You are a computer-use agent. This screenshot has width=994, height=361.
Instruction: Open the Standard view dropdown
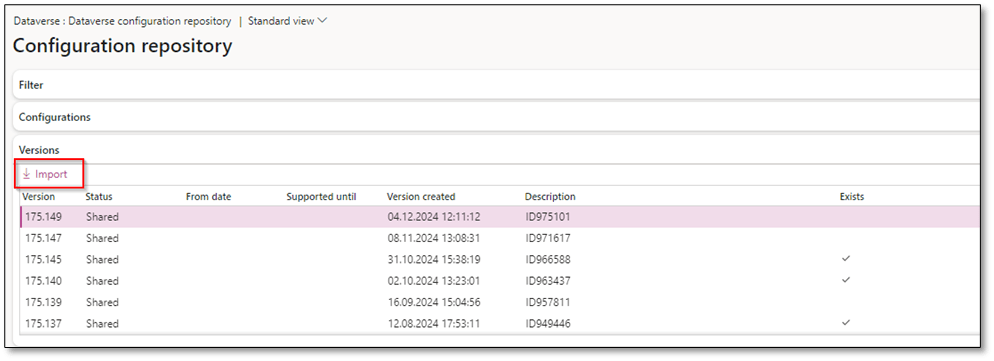pos(287,21)
